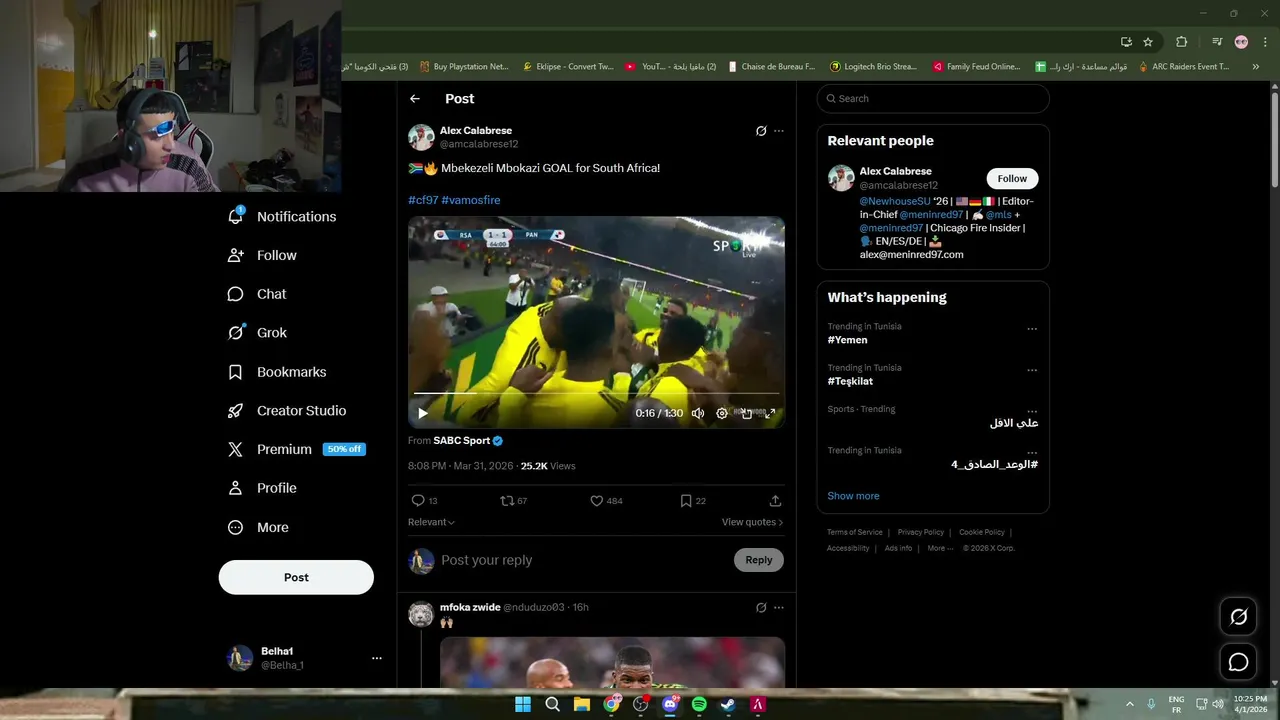The height and width of the screenshot is (720, 1280).
Task: Open Chrome extensions puzzle icon
Action: coord(1181,42)
